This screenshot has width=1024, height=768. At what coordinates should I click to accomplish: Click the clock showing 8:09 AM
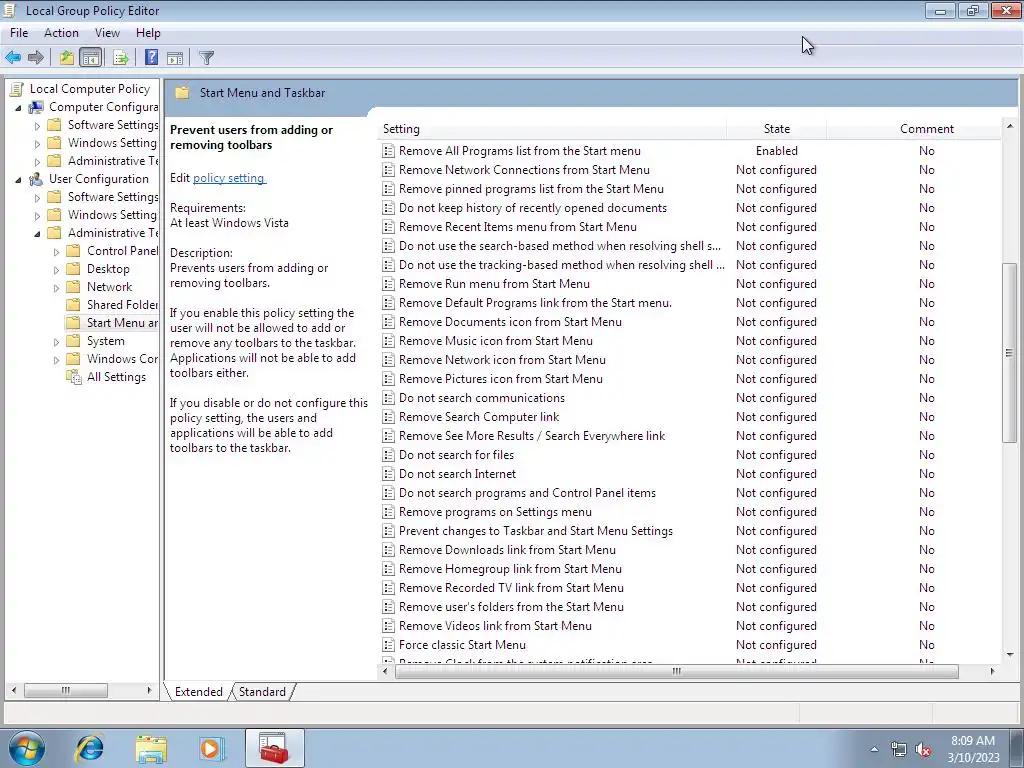pyautogui.click(x=972, y=741)
